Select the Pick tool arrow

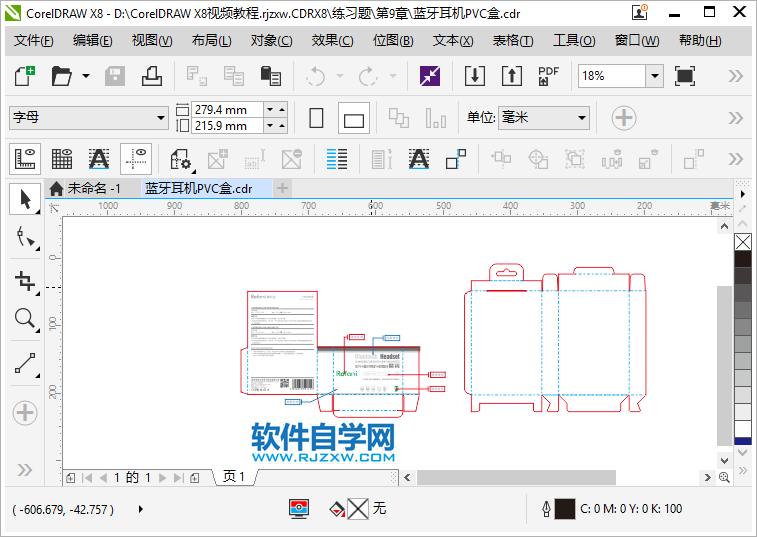point(25,198)
